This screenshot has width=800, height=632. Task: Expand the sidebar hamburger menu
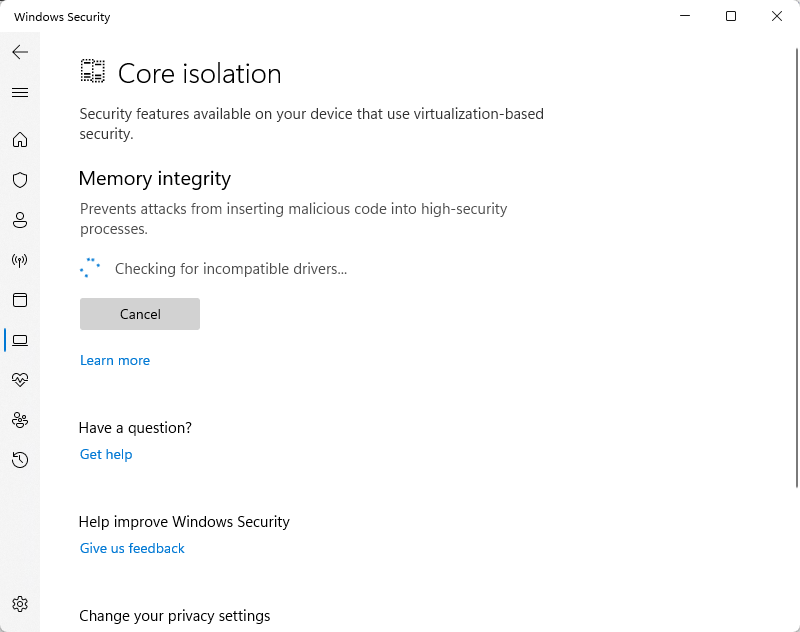point(20,92)
